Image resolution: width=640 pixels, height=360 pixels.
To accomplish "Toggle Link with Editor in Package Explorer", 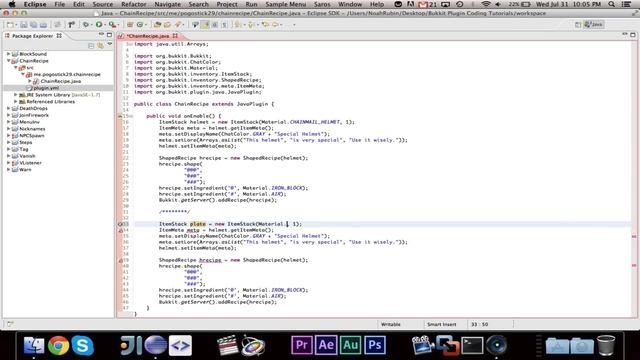I will pyautogui.click(x=100, y=46).
